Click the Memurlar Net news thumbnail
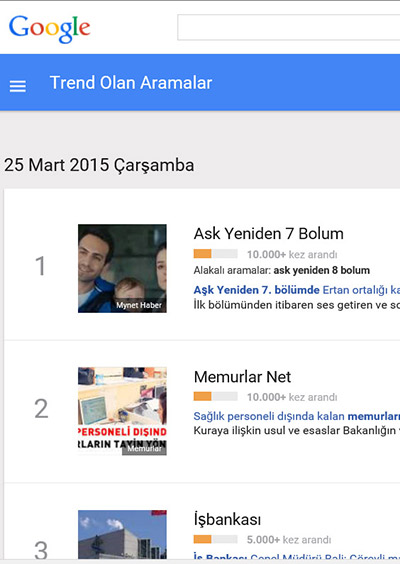The image size is (400, 564). (122, 411)
